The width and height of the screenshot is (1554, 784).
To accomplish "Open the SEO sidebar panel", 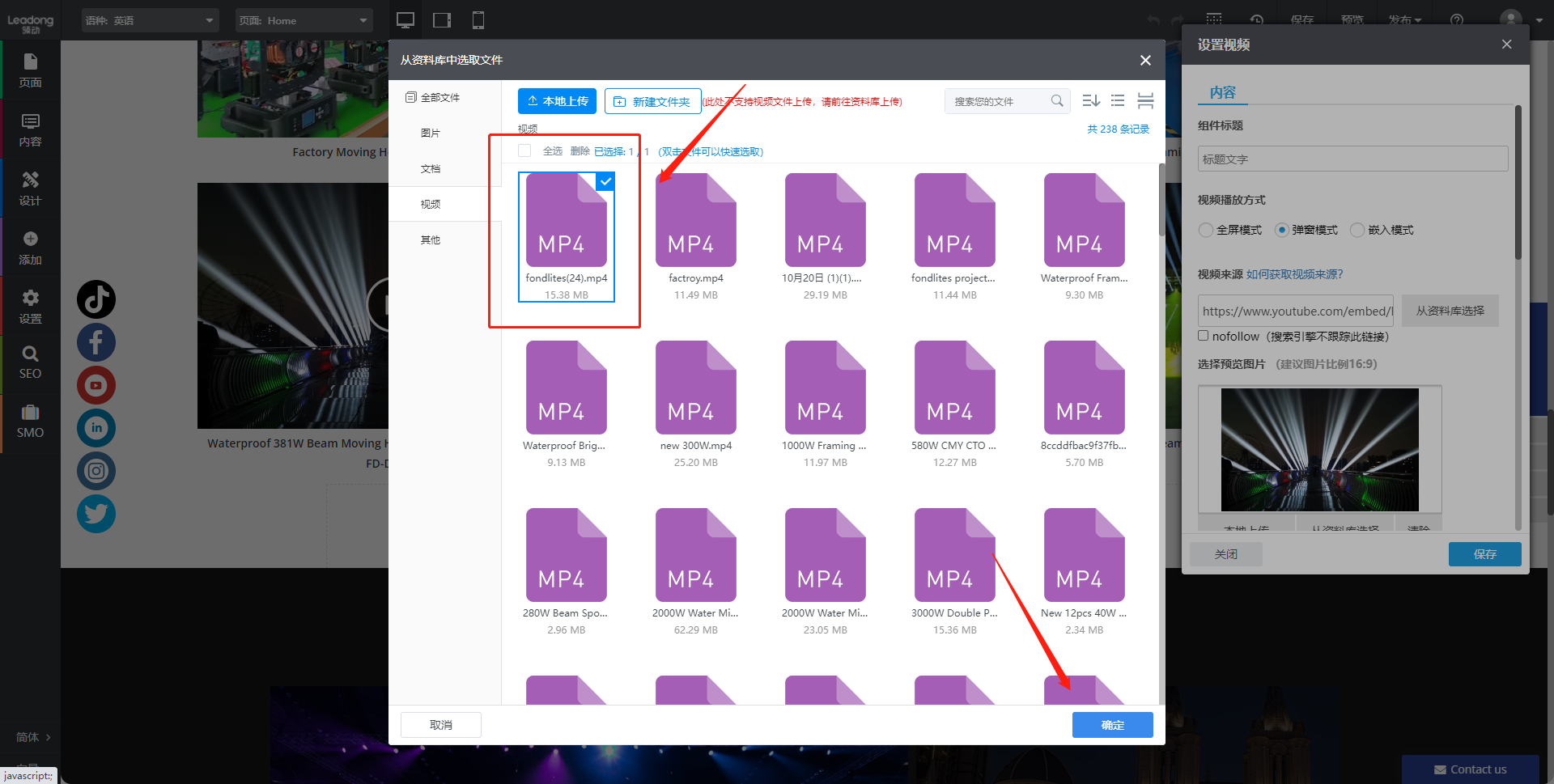I will click(30, 362).
